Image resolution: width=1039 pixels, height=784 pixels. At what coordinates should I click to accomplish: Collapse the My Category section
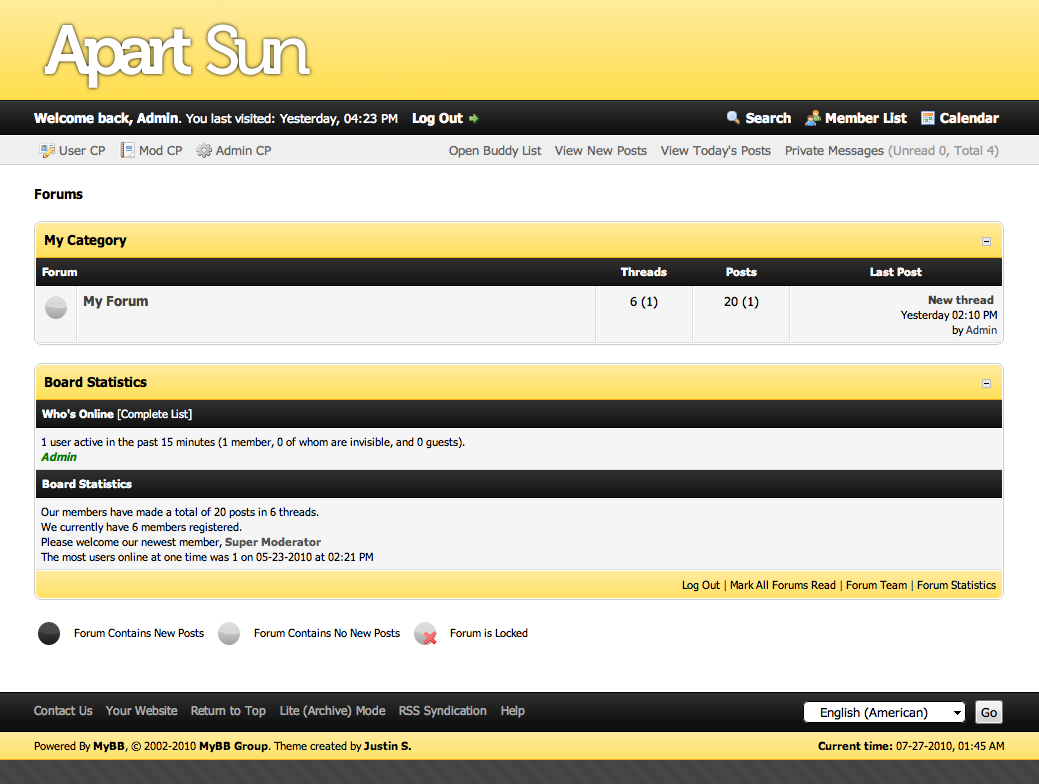[x=986, y=241]
